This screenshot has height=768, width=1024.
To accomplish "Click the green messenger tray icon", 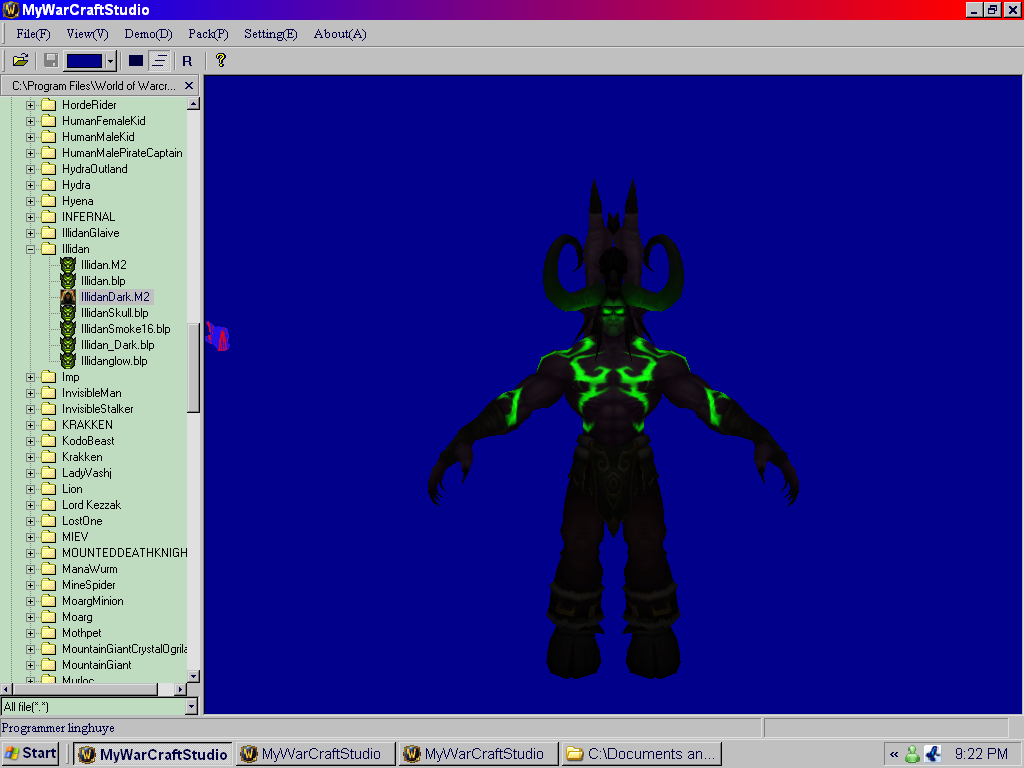I will pos(912,754).
